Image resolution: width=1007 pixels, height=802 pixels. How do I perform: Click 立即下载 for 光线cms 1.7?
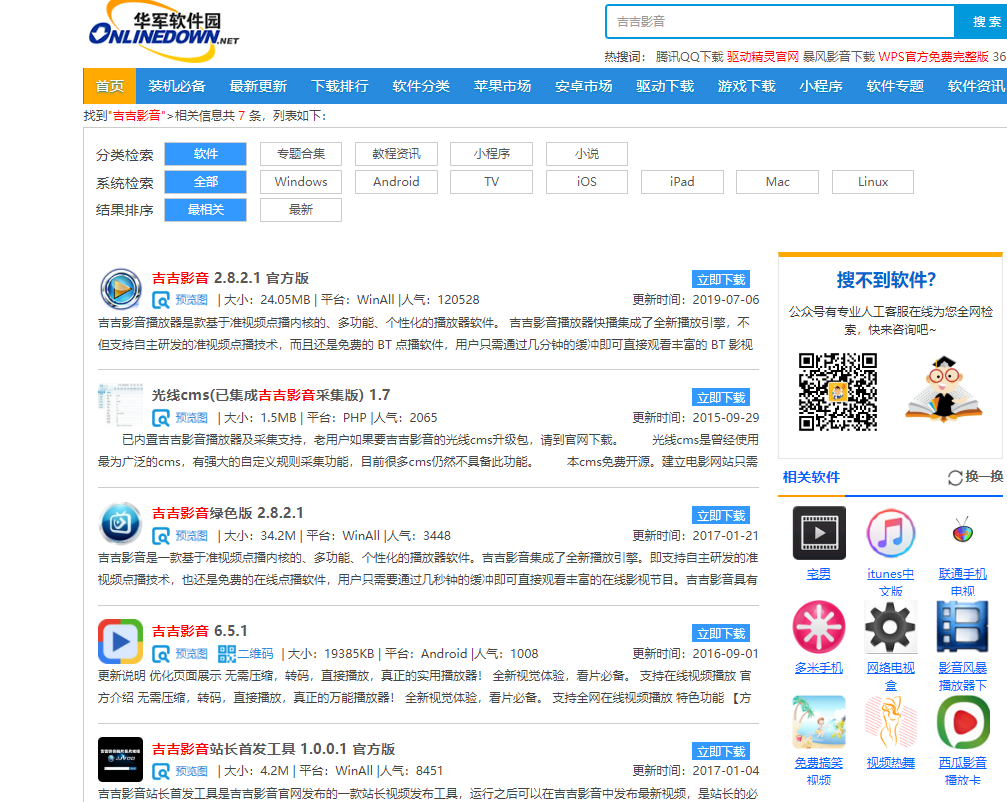pos(721,397)
